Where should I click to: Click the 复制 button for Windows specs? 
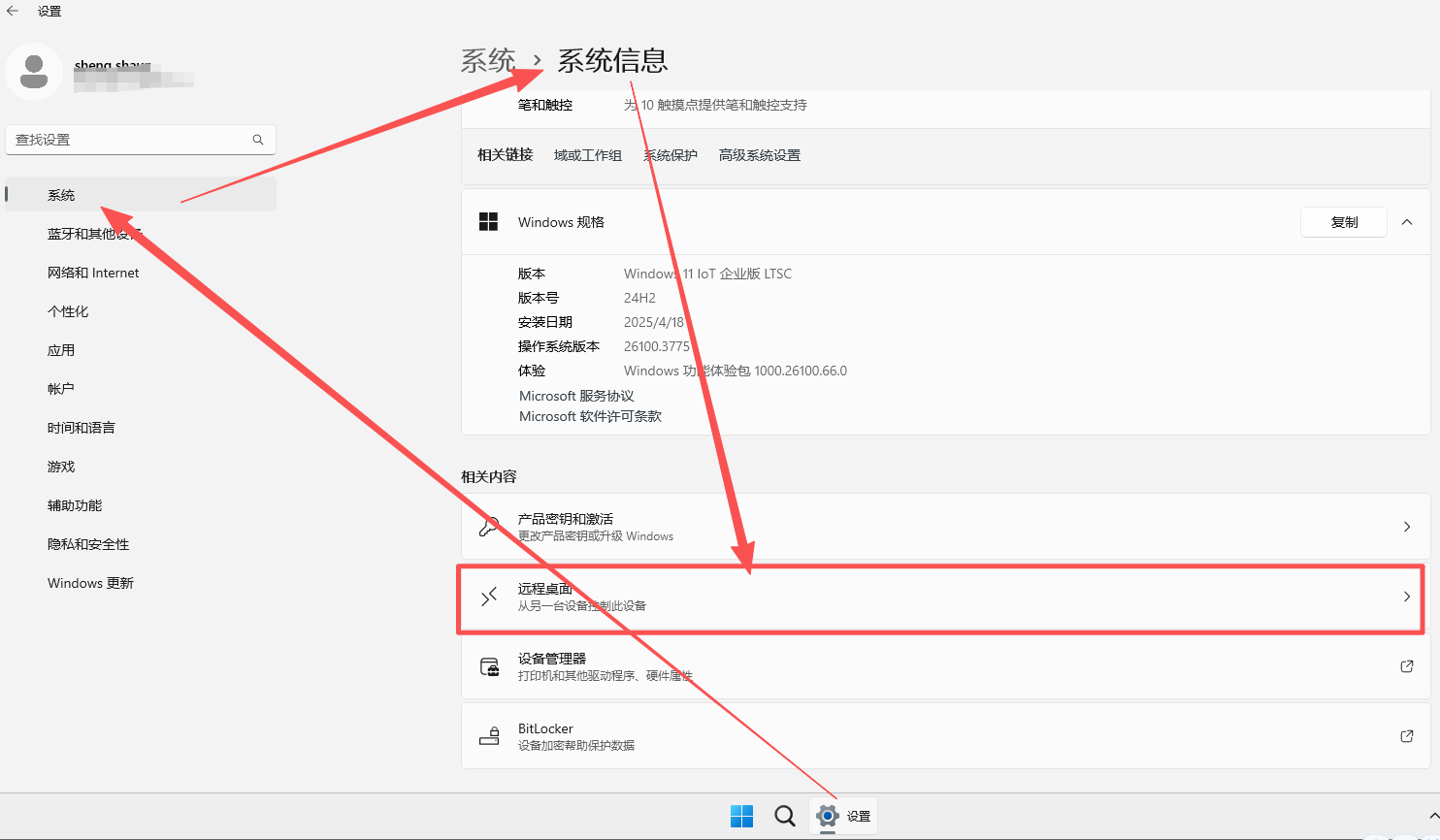[1344, 222]
